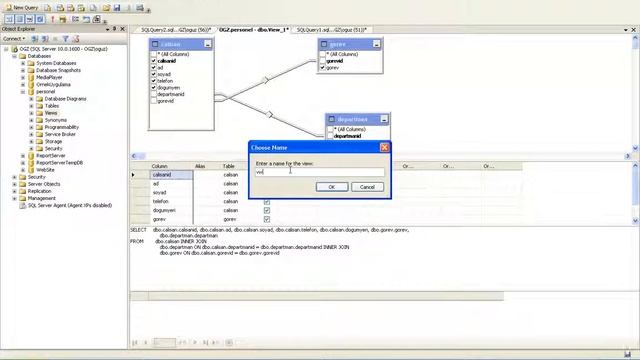
Task: Show the Diagram pane toggle icon
Action: coord(9,19)
